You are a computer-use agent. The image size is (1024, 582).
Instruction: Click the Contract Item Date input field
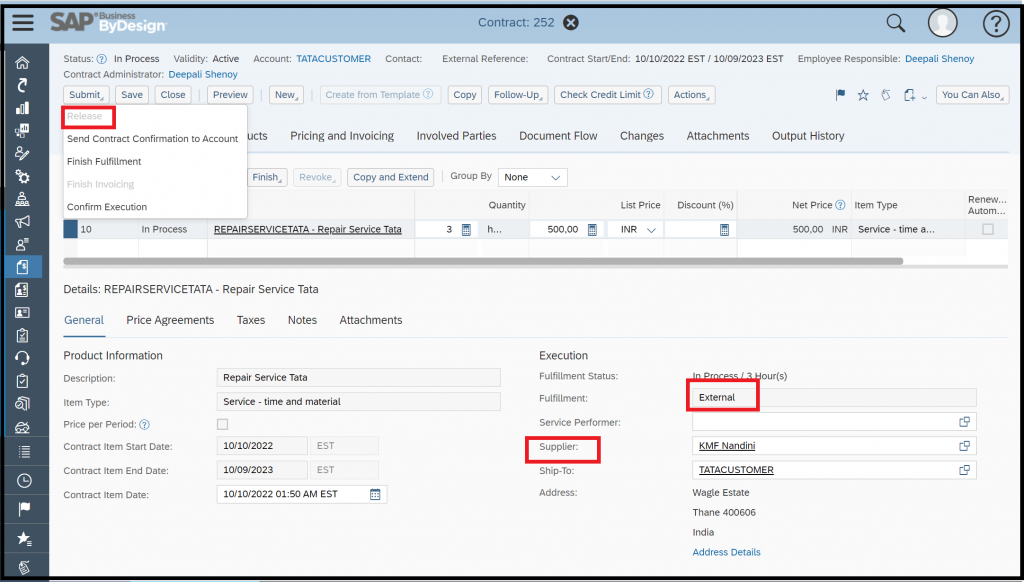(x=302, y=494)
